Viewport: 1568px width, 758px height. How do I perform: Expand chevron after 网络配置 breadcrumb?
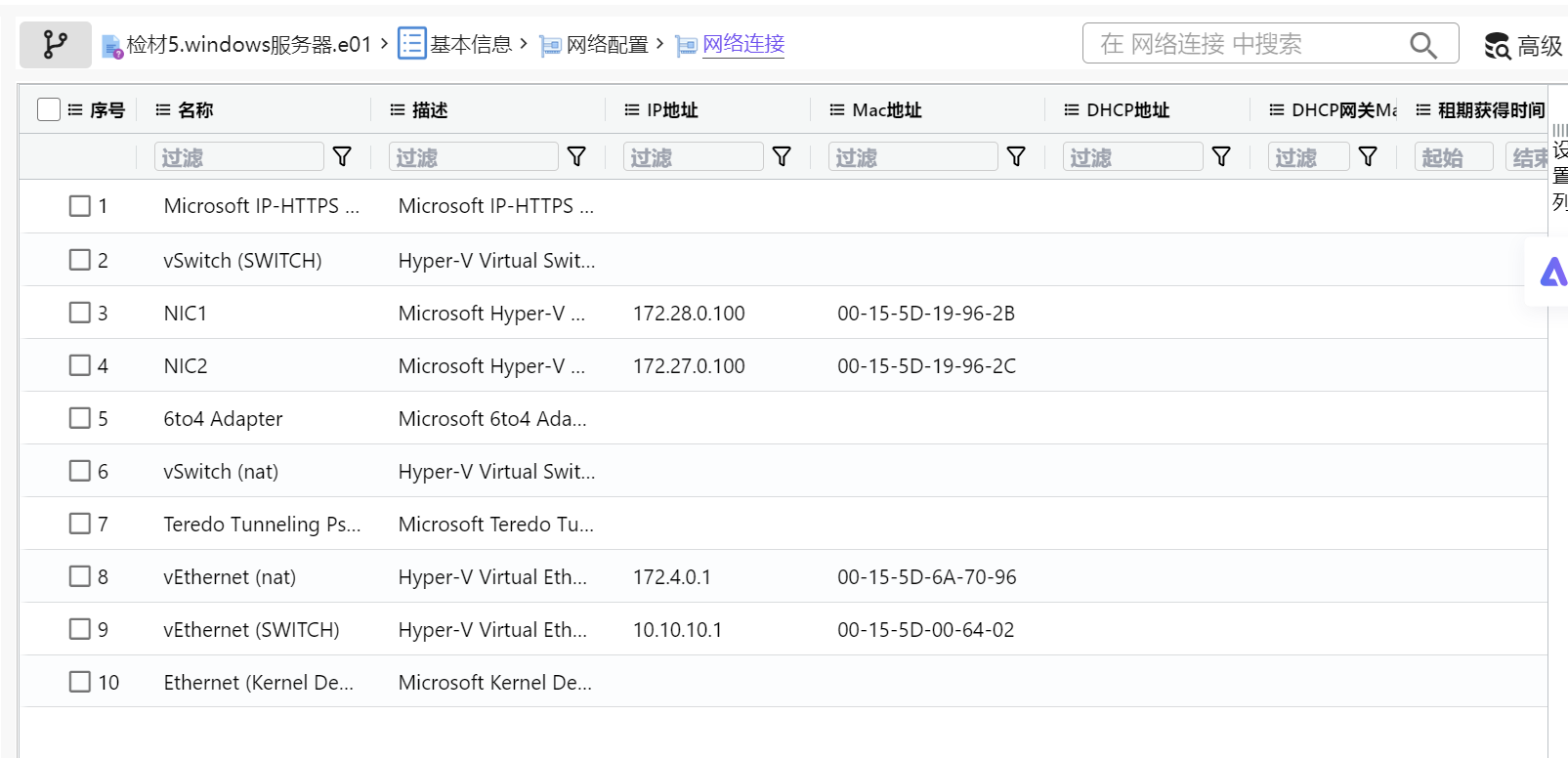point(660,44)
